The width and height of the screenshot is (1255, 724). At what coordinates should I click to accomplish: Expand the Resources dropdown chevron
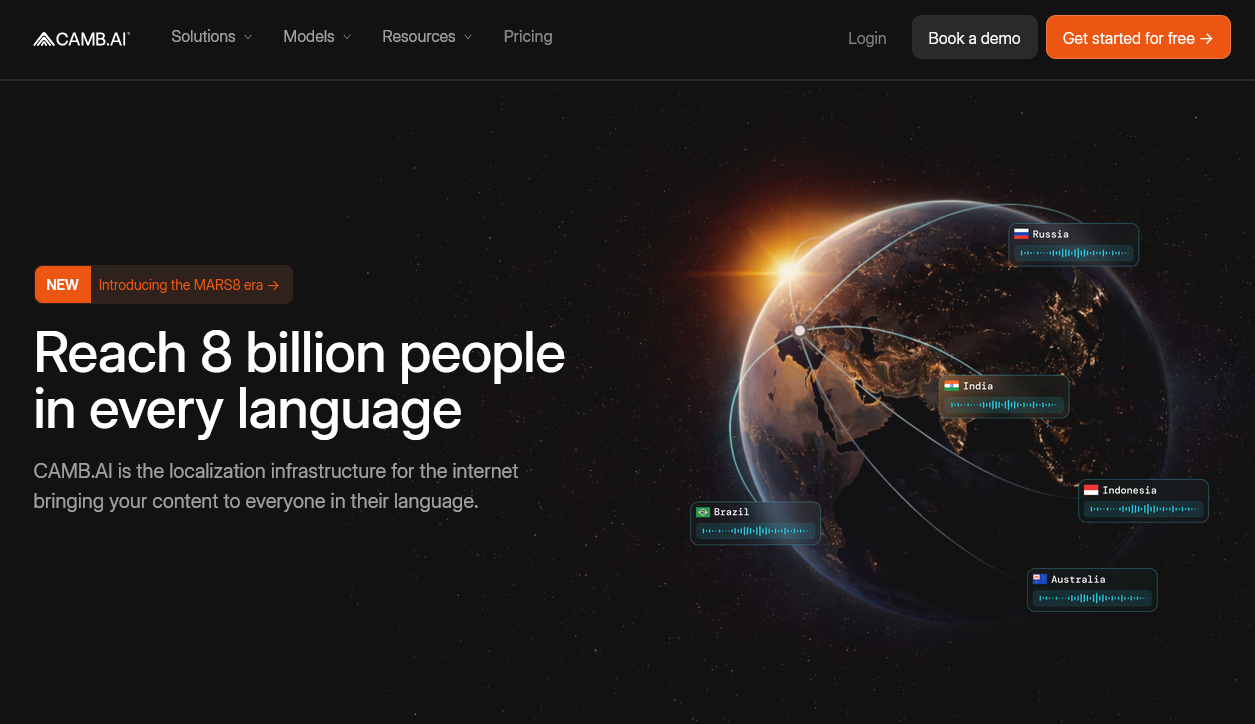click(468, 37)
